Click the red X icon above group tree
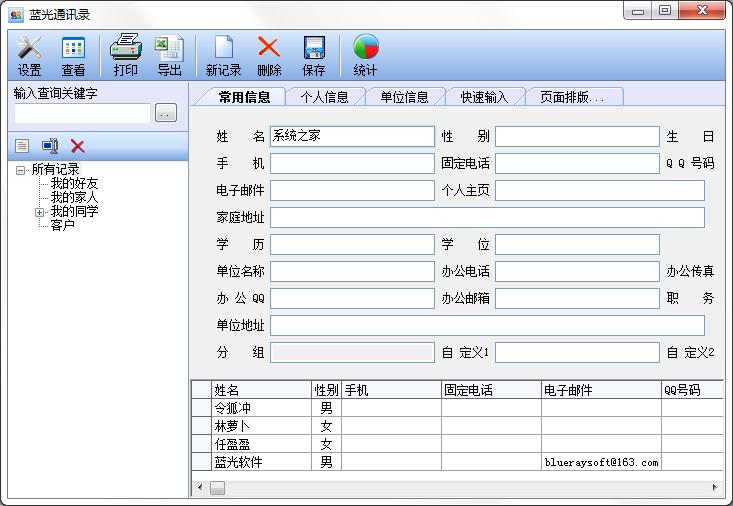Screen dimensions: 733x506 pyautogui.click(x=78, y=146)
